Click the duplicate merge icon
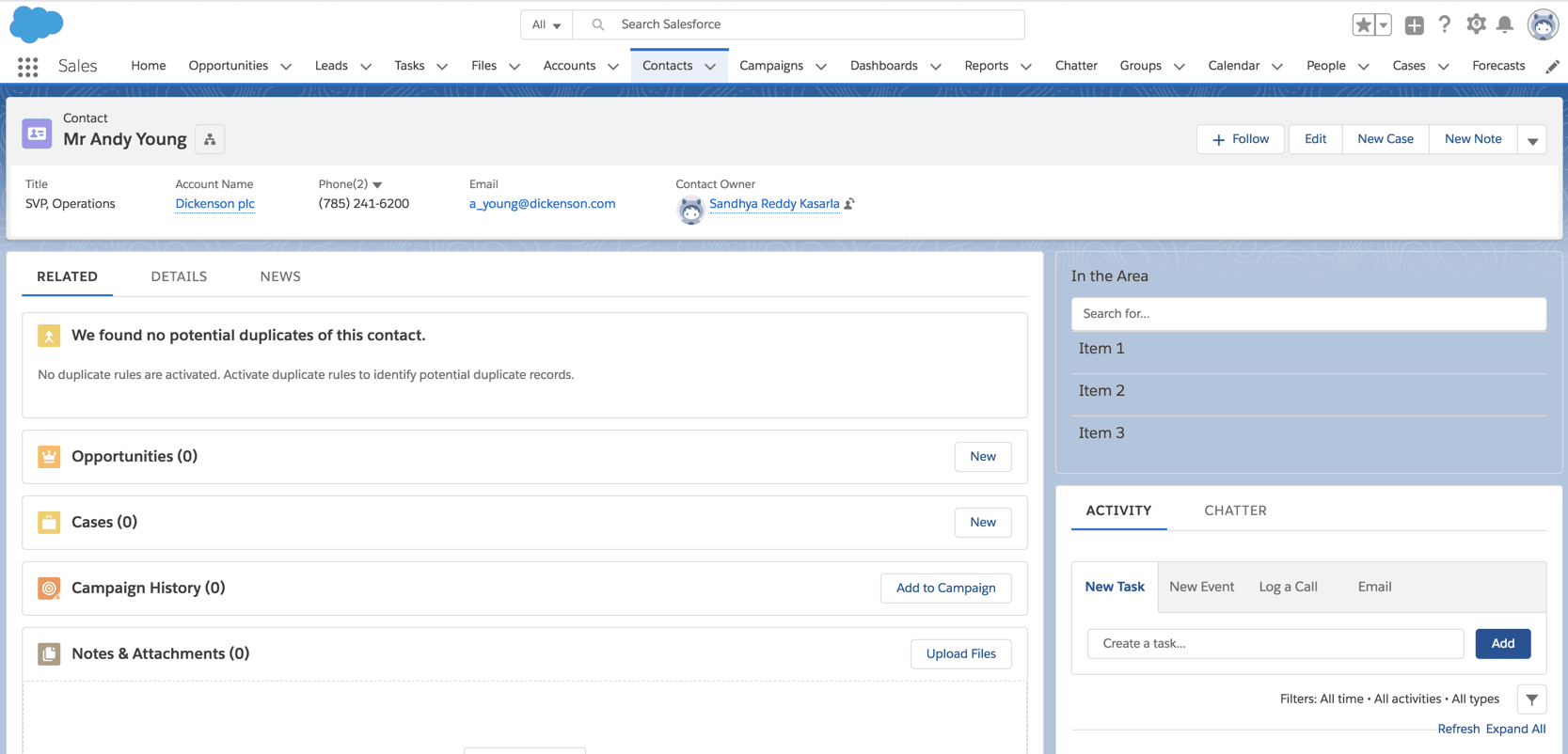Viewport: 1568px width, 754px height. [x=49, y=336]
